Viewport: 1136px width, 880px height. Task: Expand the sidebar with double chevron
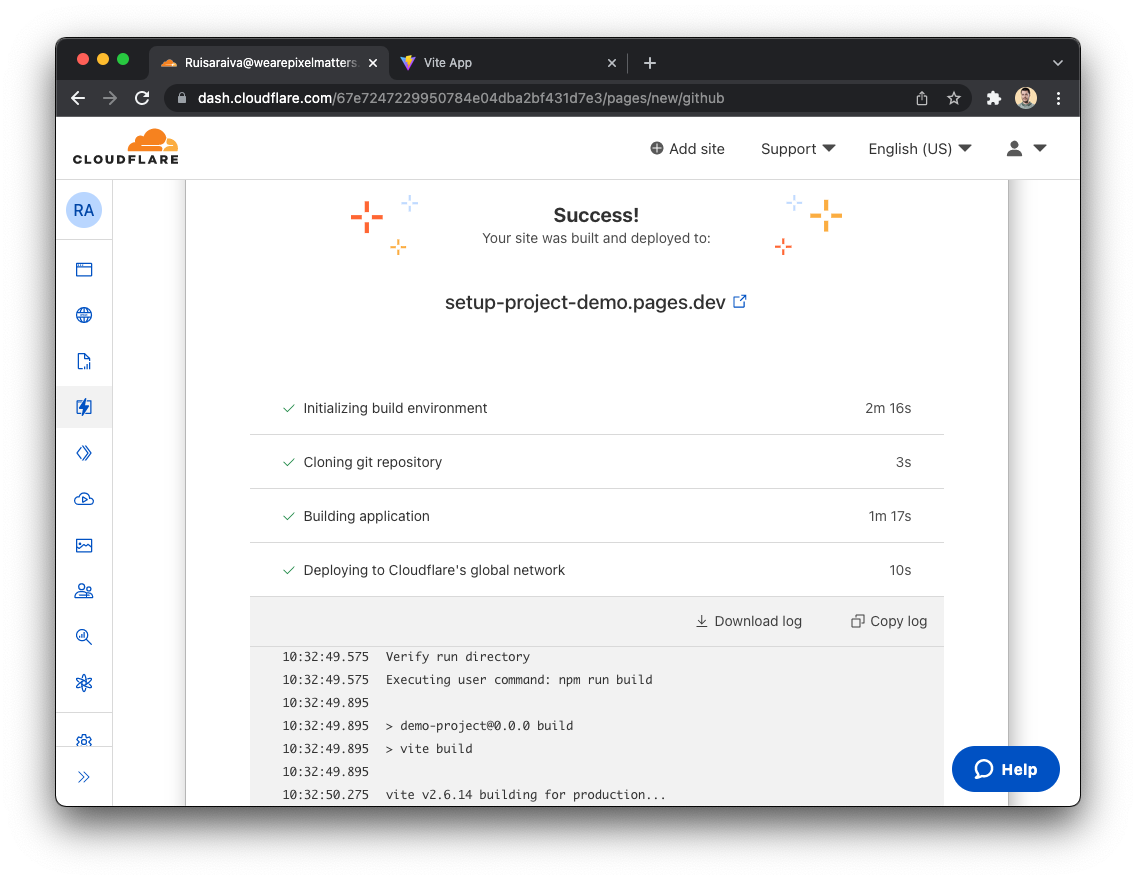(84, 777)
